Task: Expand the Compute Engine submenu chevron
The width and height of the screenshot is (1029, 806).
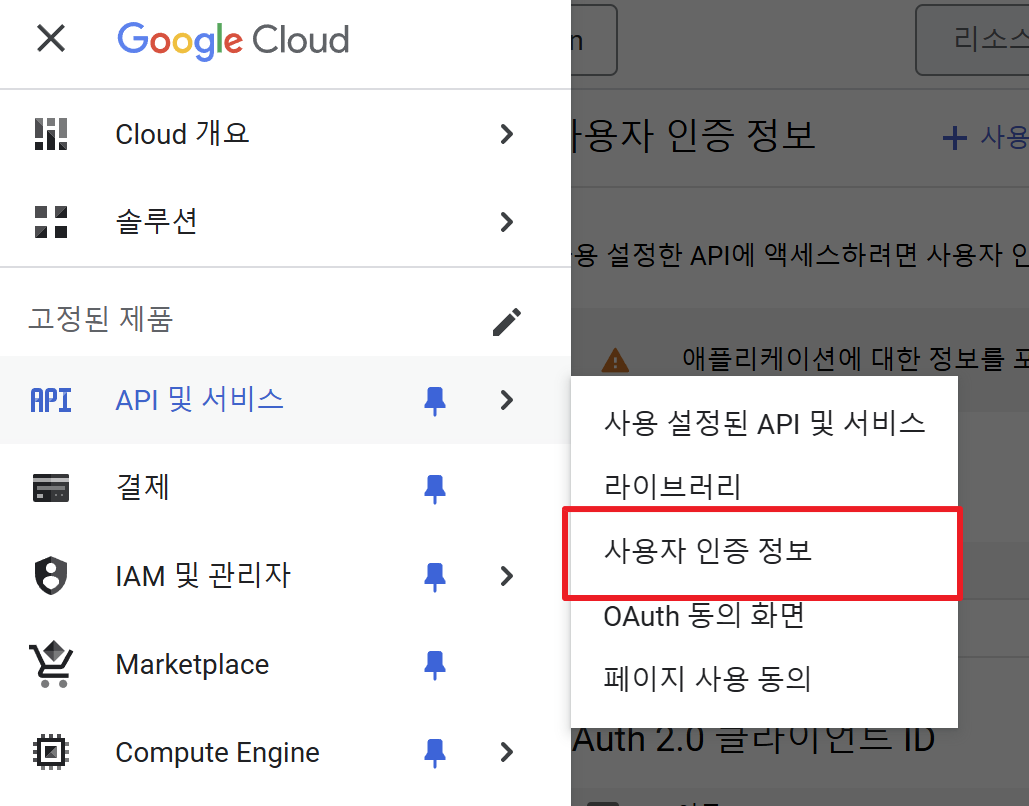Action: coord(506,752)
